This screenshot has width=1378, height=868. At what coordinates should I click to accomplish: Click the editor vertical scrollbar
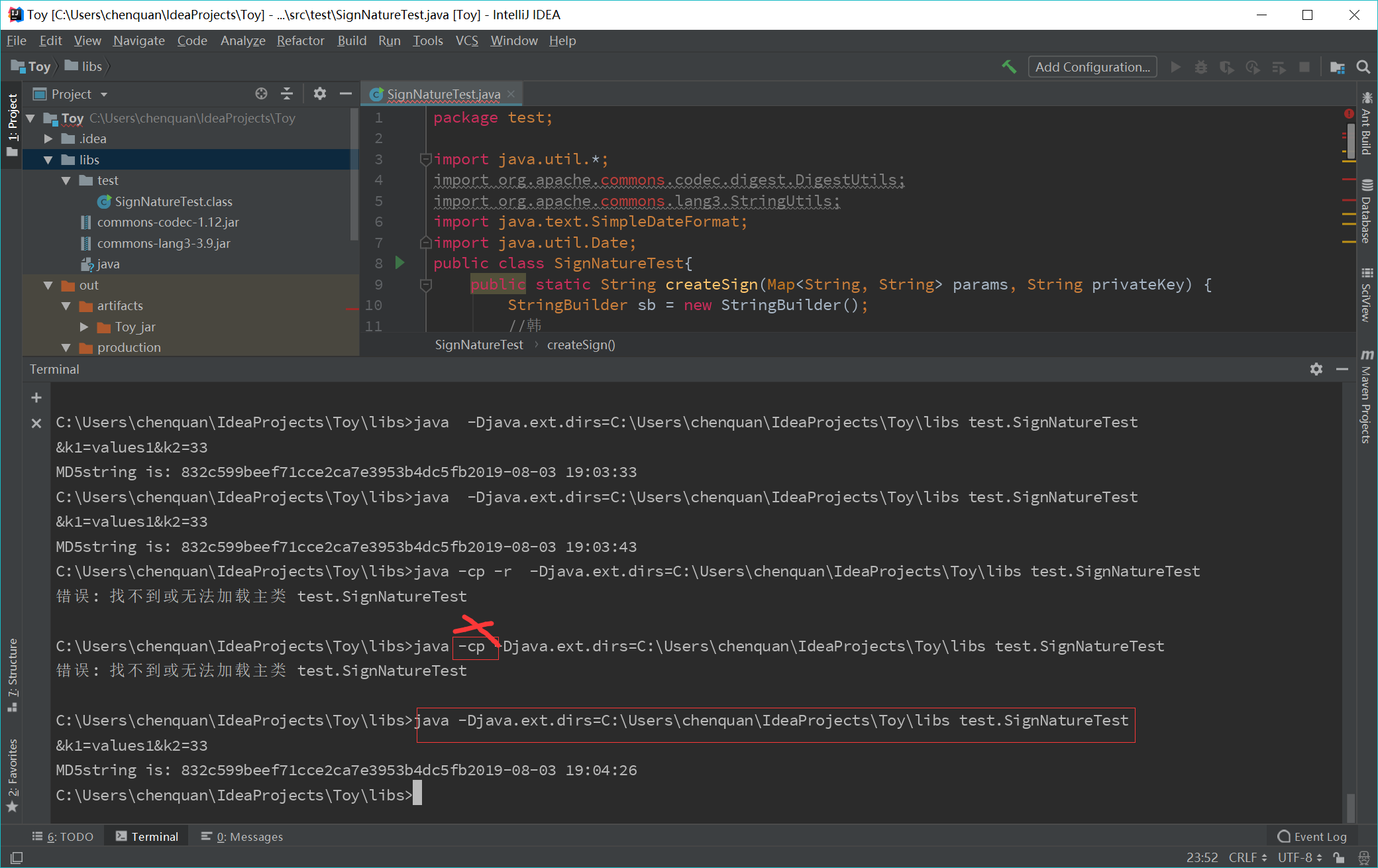[x=1350, y=142]
